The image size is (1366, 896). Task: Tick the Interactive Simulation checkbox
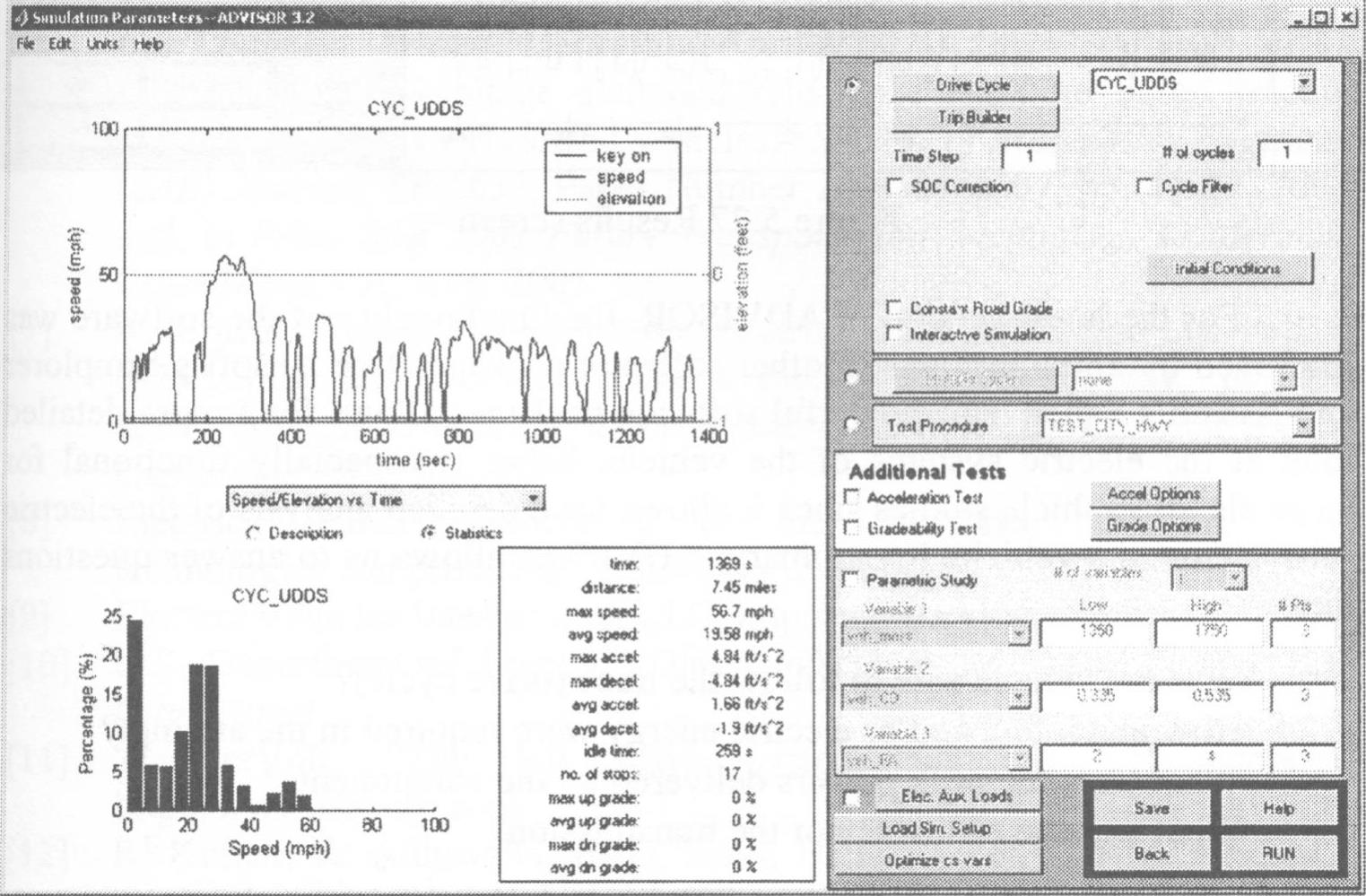(x=893, y=334)
